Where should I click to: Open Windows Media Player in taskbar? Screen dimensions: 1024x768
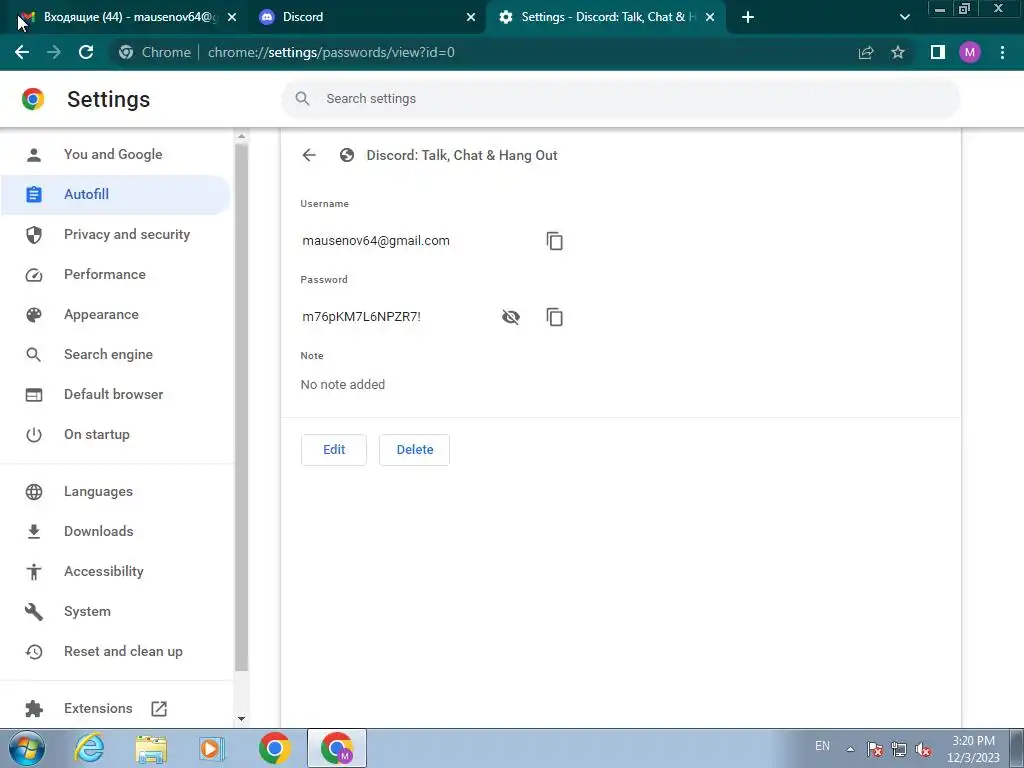point(210,749)
